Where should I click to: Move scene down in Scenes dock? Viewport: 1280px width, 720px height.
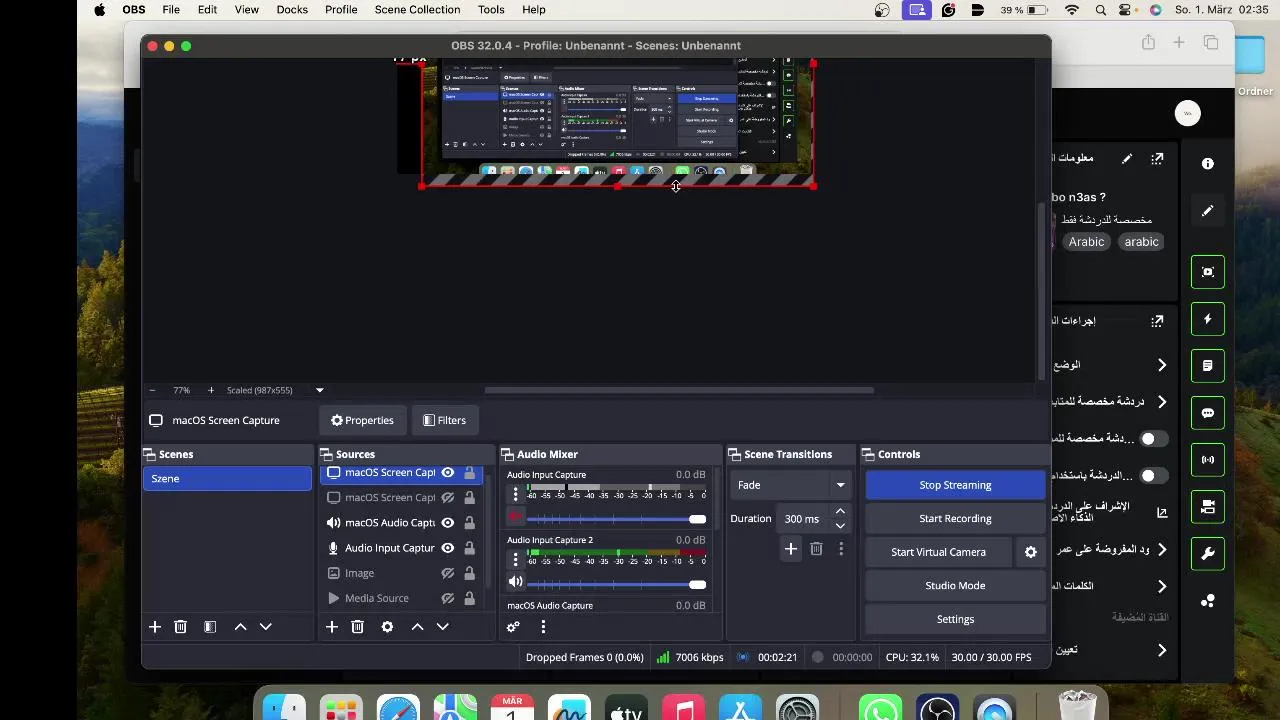coord(266,627)
